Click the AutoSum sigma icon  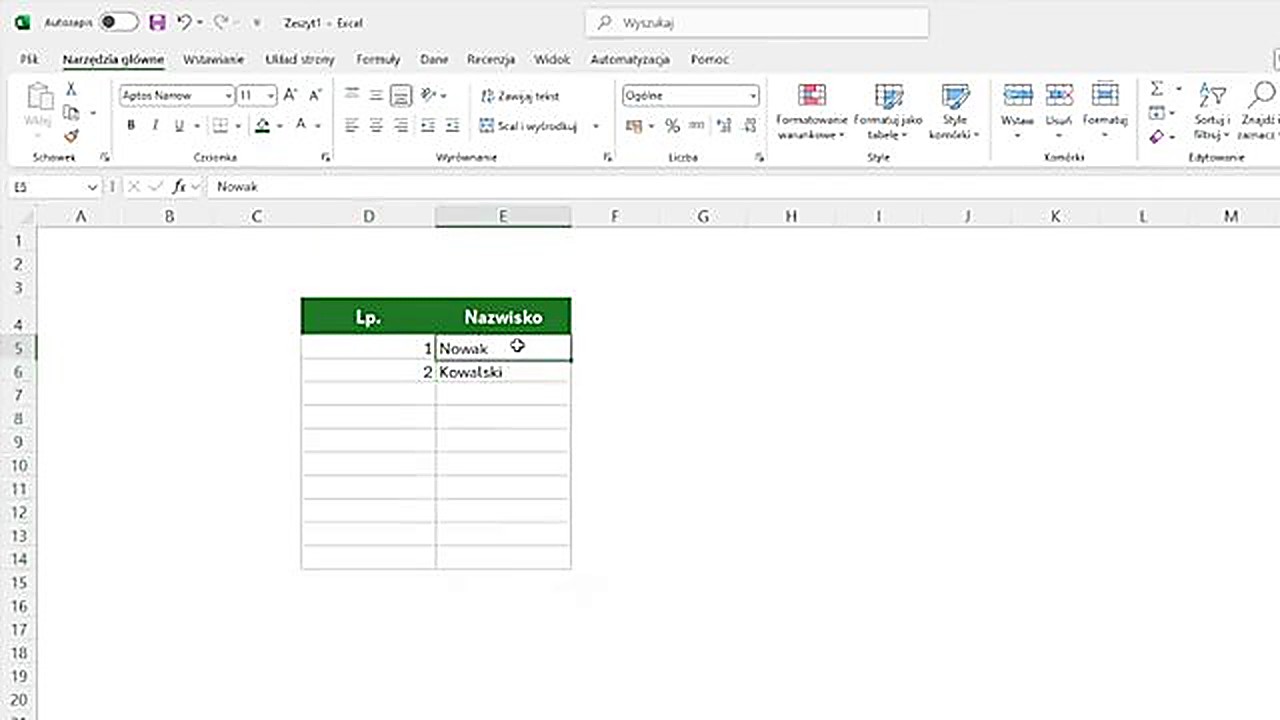tap(1157, 89)
